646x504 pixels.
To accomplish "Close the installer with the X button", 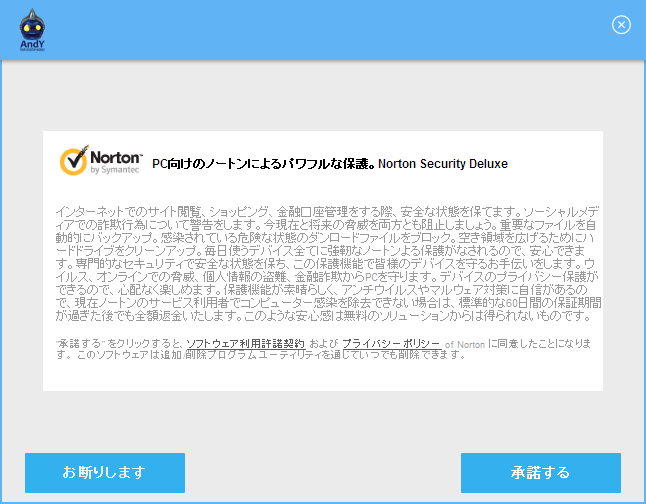I will 621,25.
